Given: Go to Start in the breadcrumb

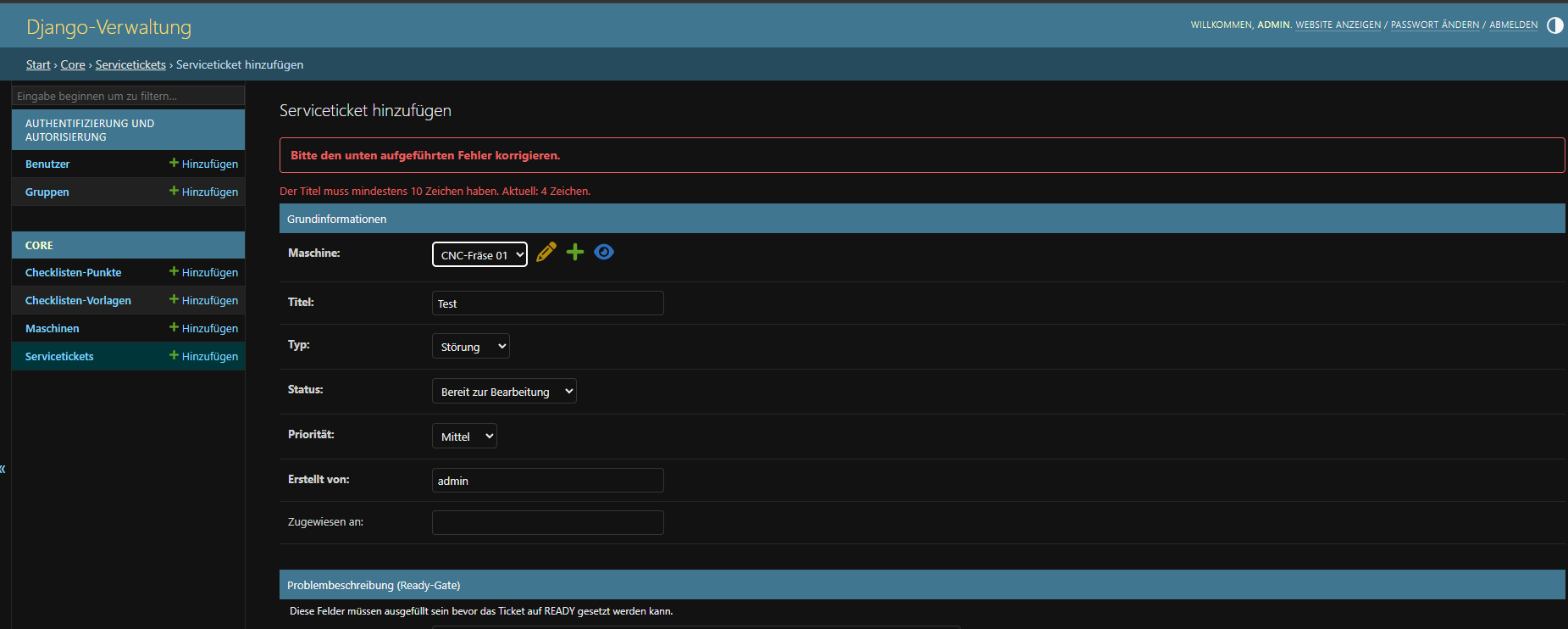Looking at the screenshot, I should tap(38, 64).
